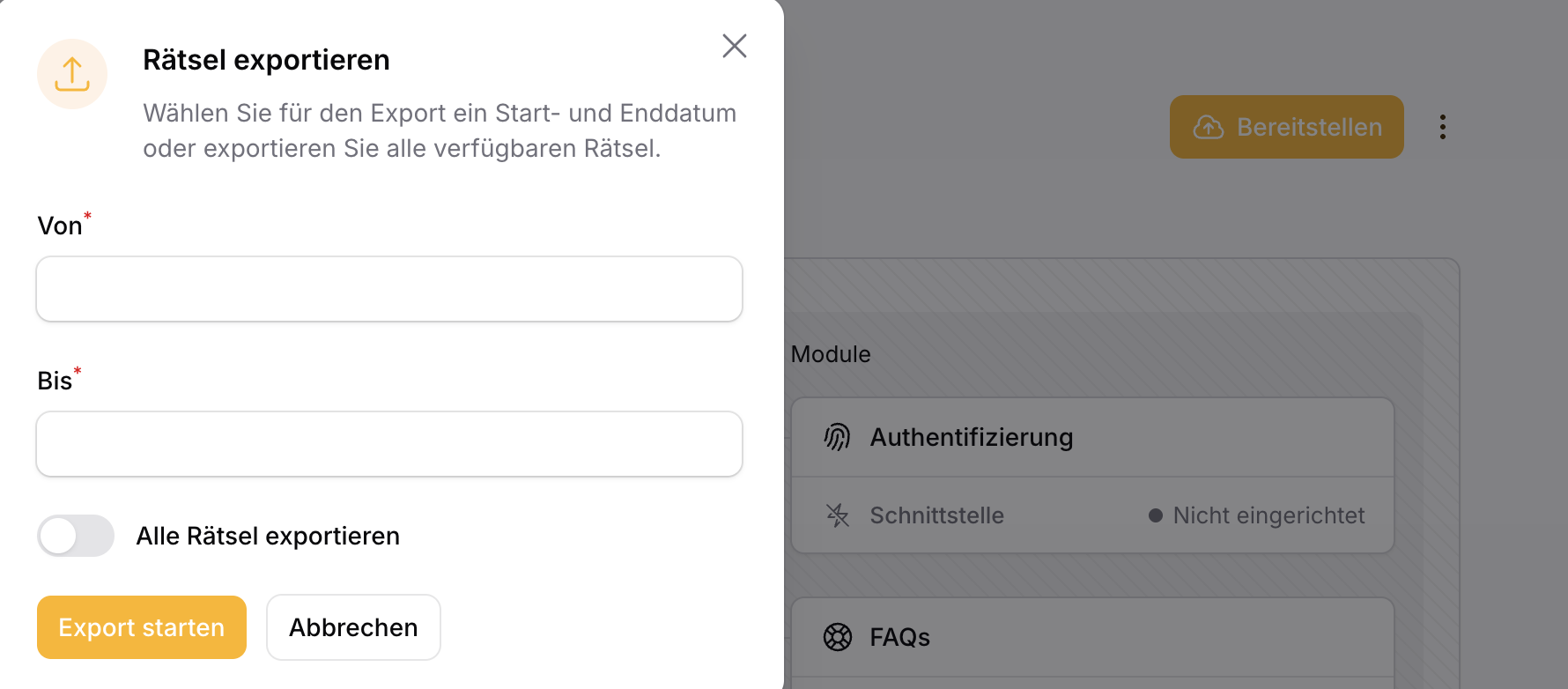
Task: Click the upload export icon in the dialog header
Action: coord(72,74)
